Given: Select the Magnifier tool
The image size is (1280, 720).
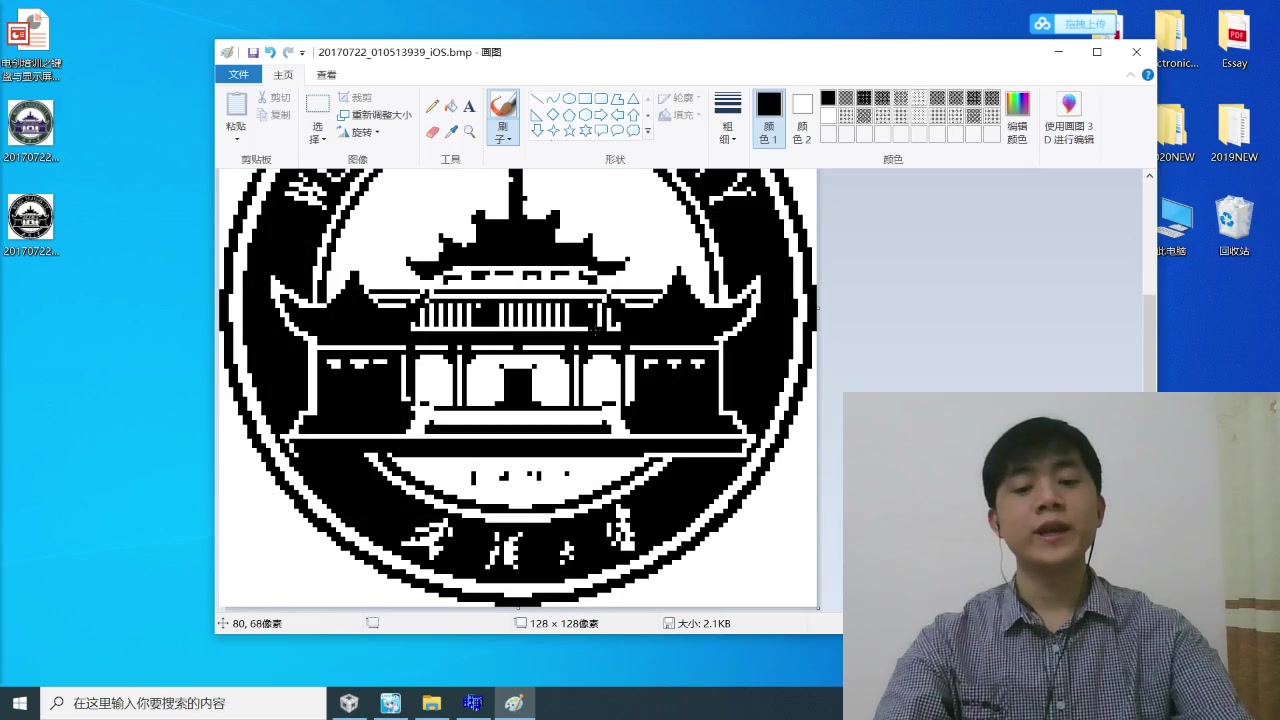Looking at the screenshot, I should [x=469, y=131].
